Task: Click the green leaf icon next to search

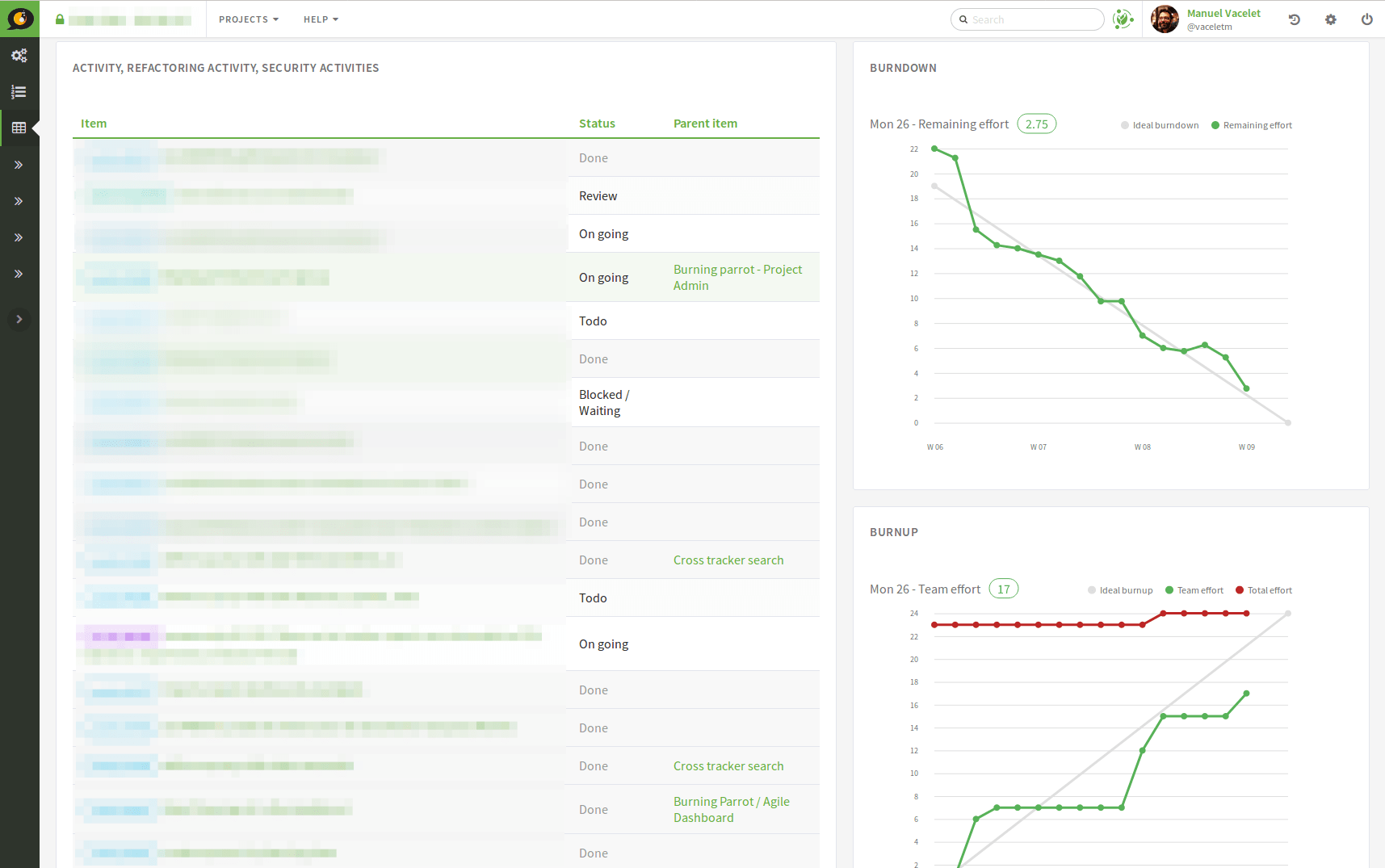Action: coord(1123,19)
